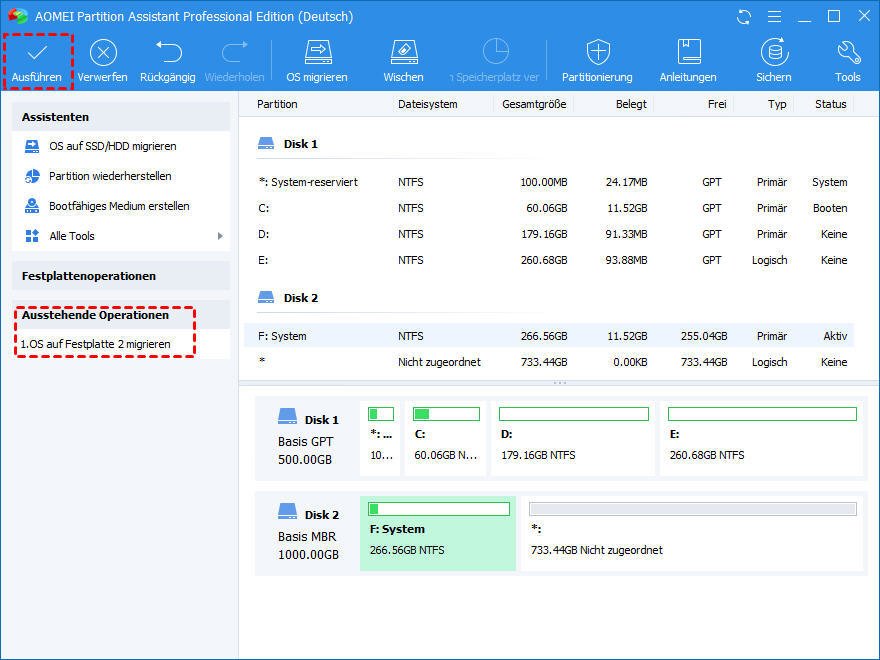
Task: Select the Wischen wipe tool
Action: pyautogui.click(x=403, y=53)
